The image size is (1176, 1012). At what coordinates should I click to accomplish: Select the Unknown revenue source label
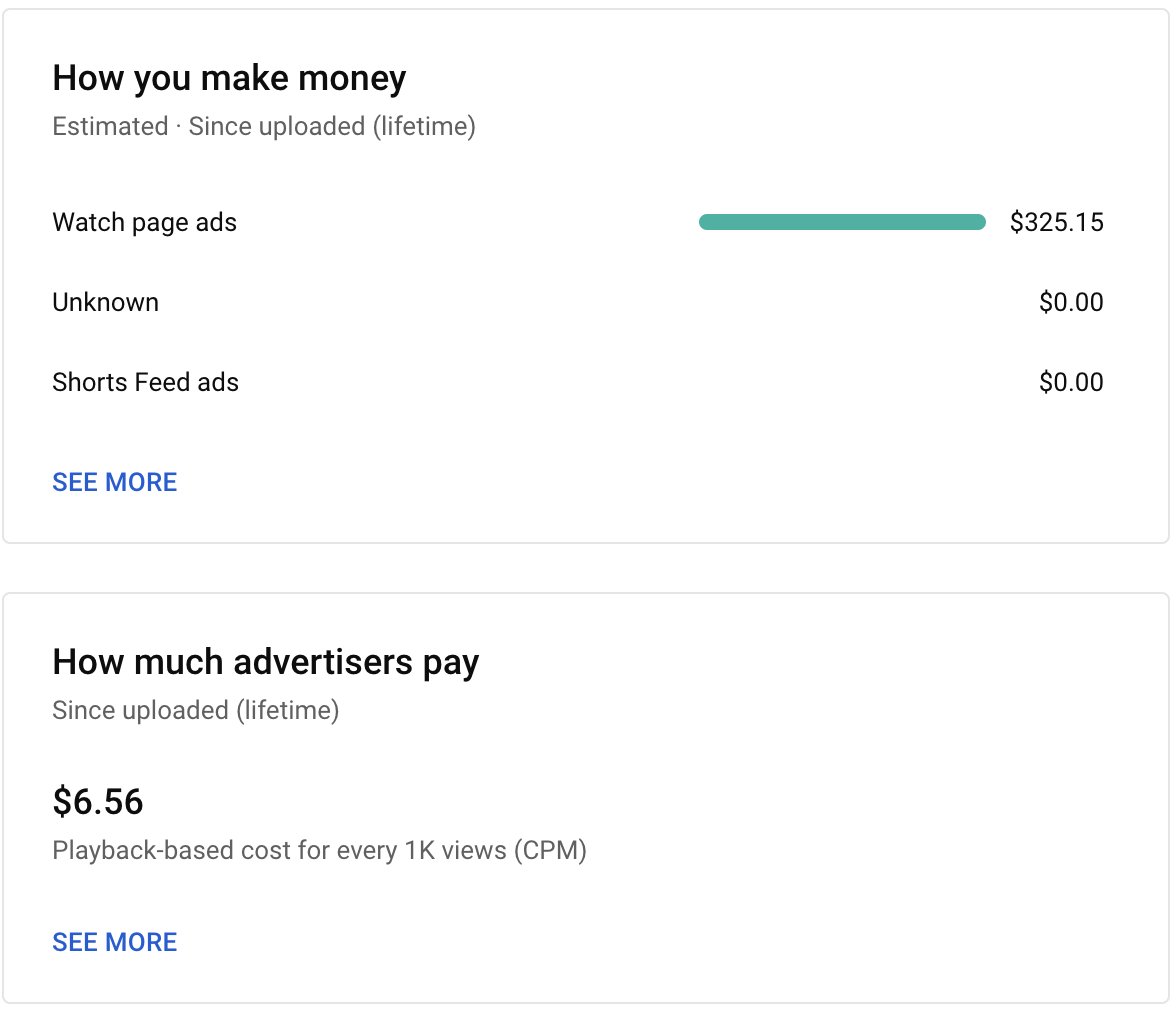(106, 302)
